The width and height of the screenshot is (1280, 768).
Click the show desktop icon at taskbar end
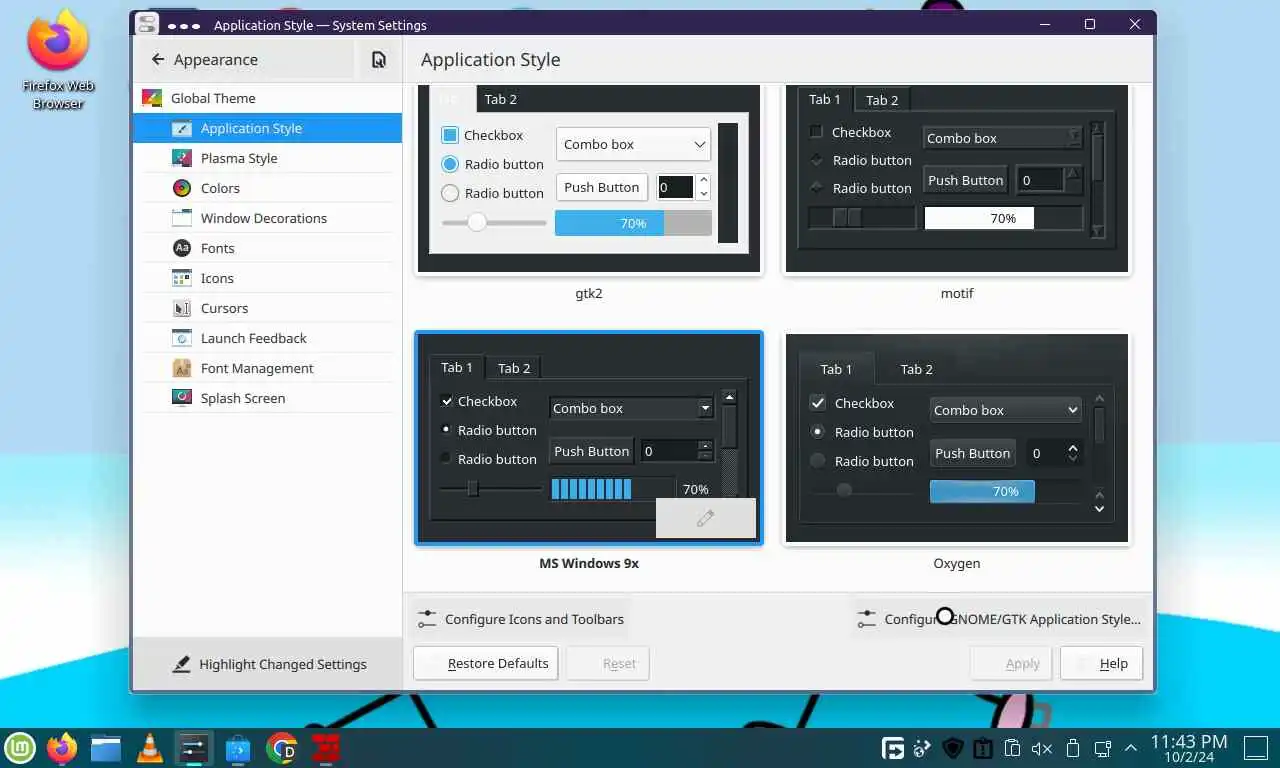coord(1256,747)
